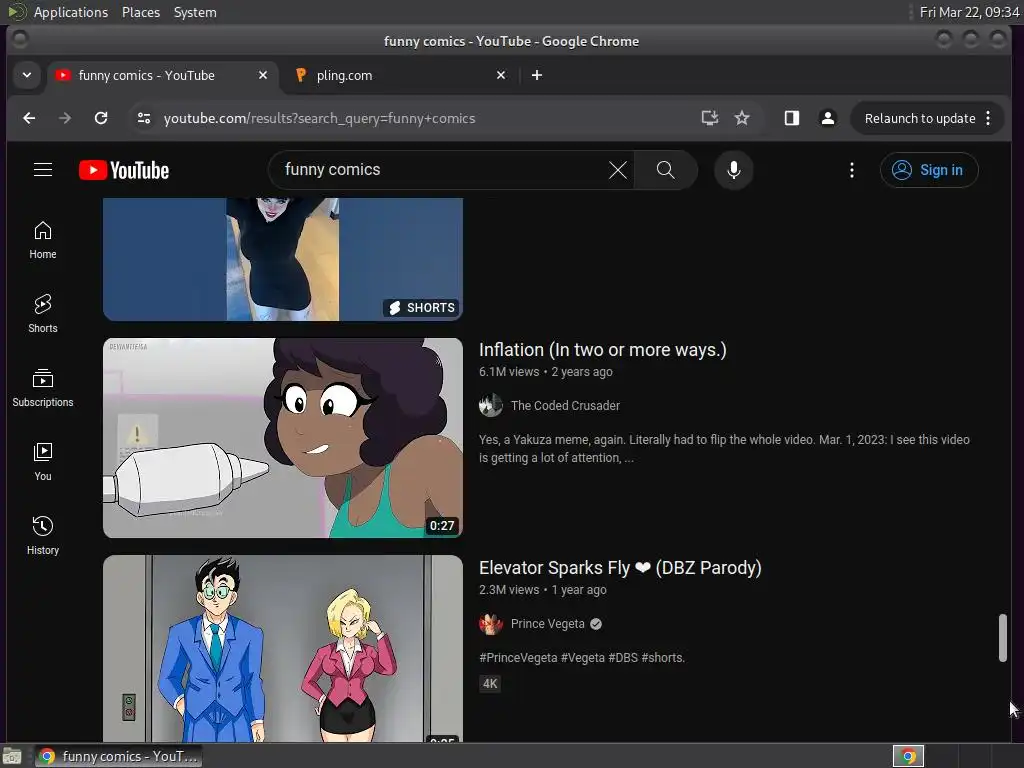Open the Inflation video thumbnail
Screen dimensions: 1024x768
click(283, 438)
